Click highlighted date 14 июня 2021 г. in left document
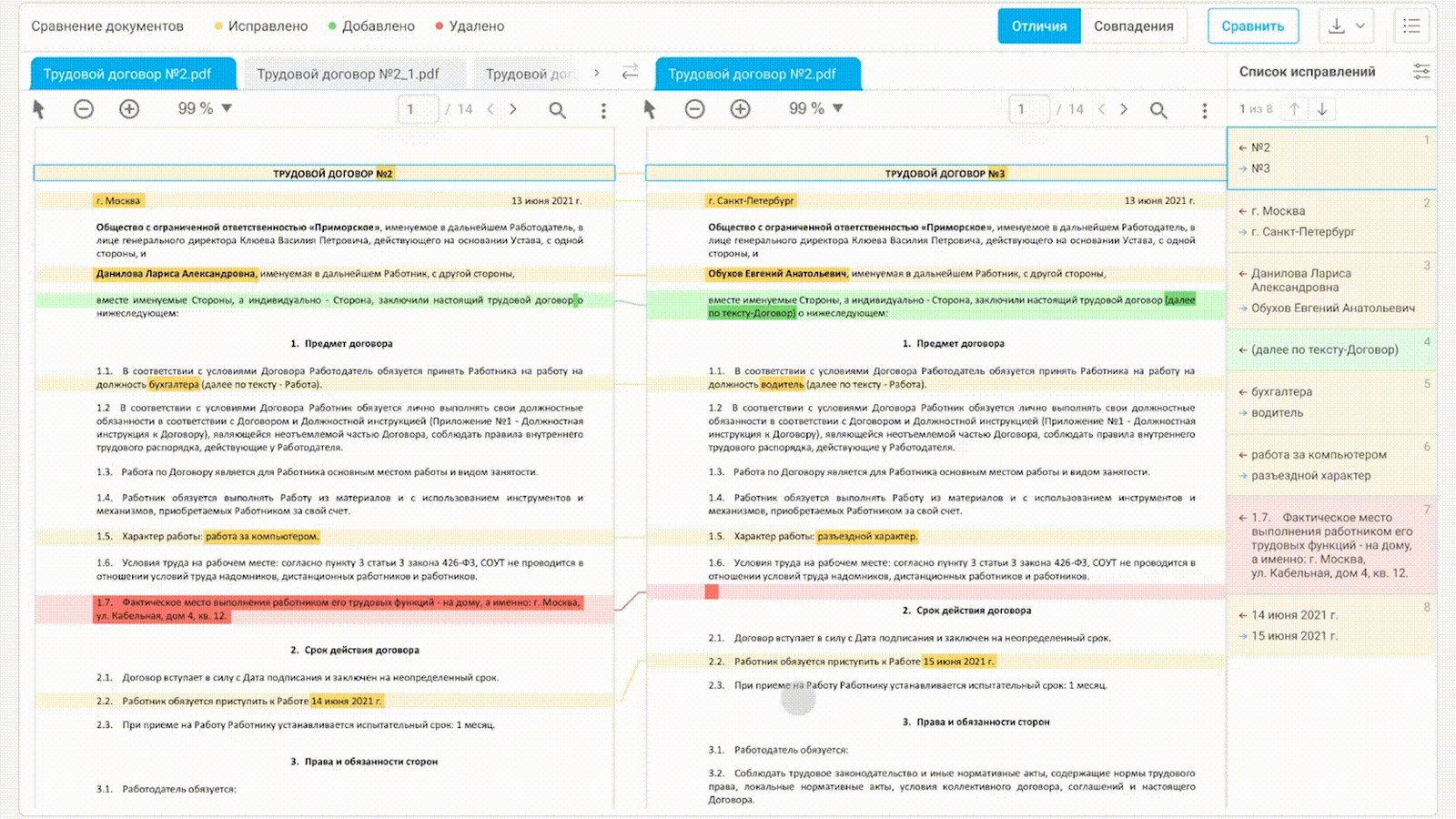The height and width of the screenshot is (819, 1456). (x=347, y=701)
